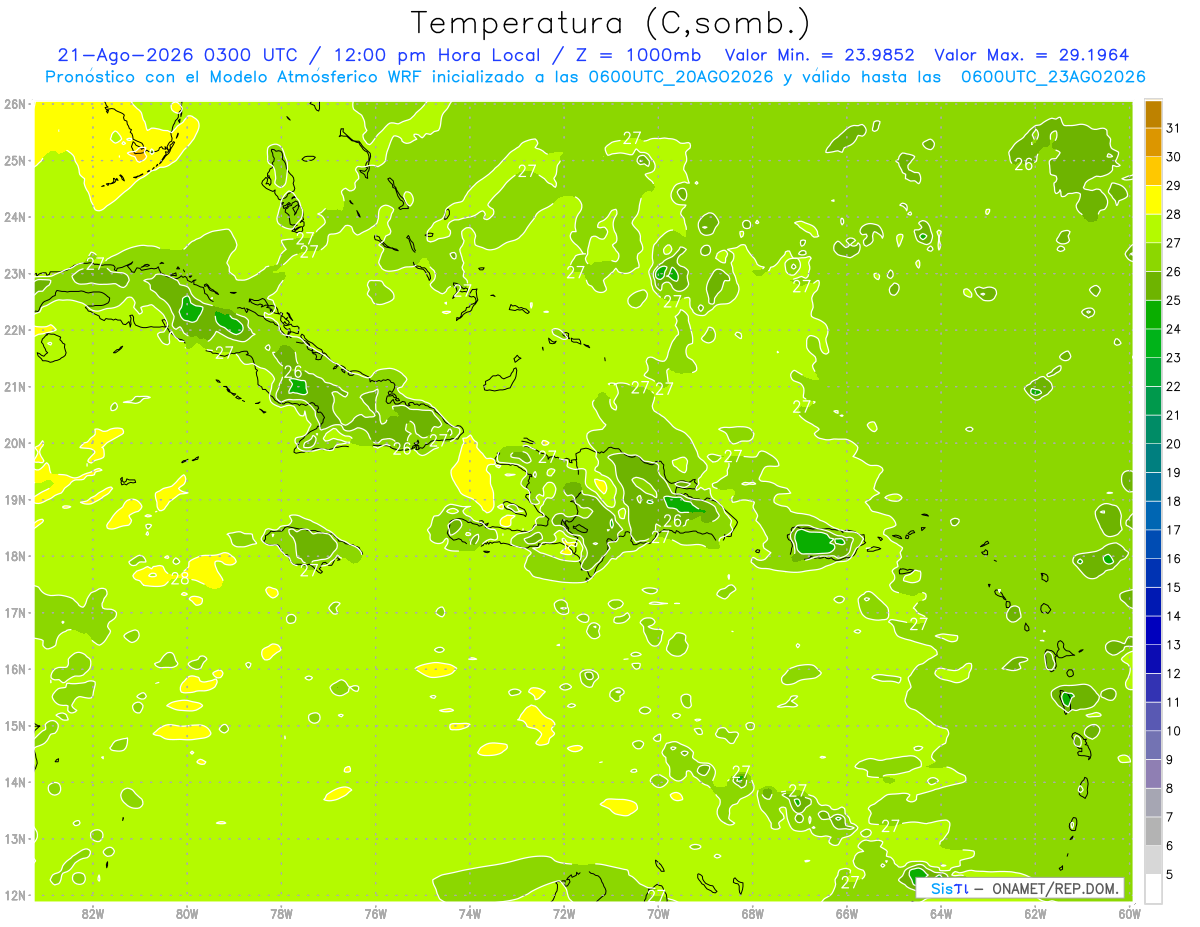Click the 14N latitude label
This screenshot has width=1200, height=927.
[14, 782]
